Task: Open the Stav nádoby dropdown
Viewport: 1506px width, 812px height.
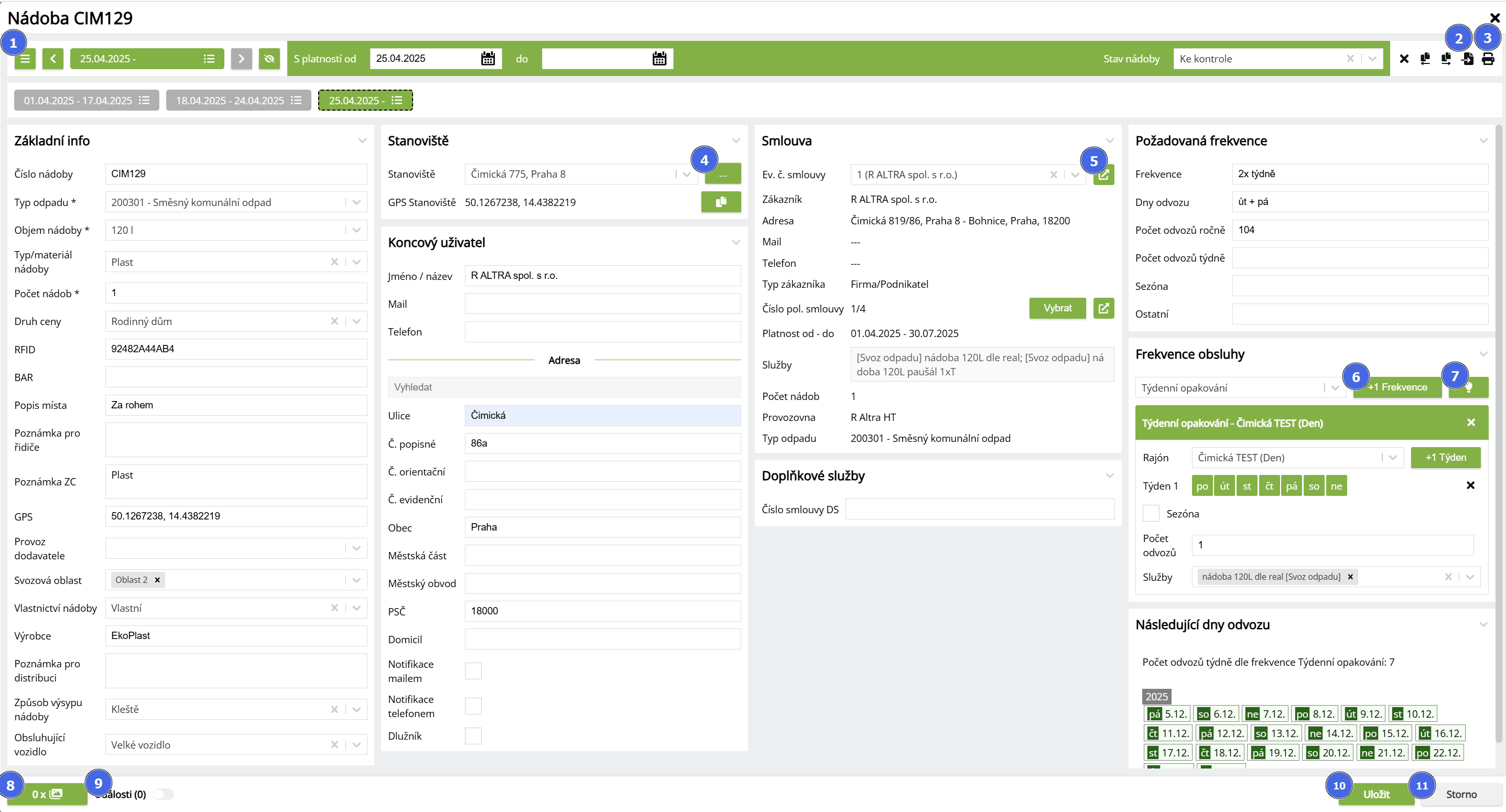Action: (1372, 59)
